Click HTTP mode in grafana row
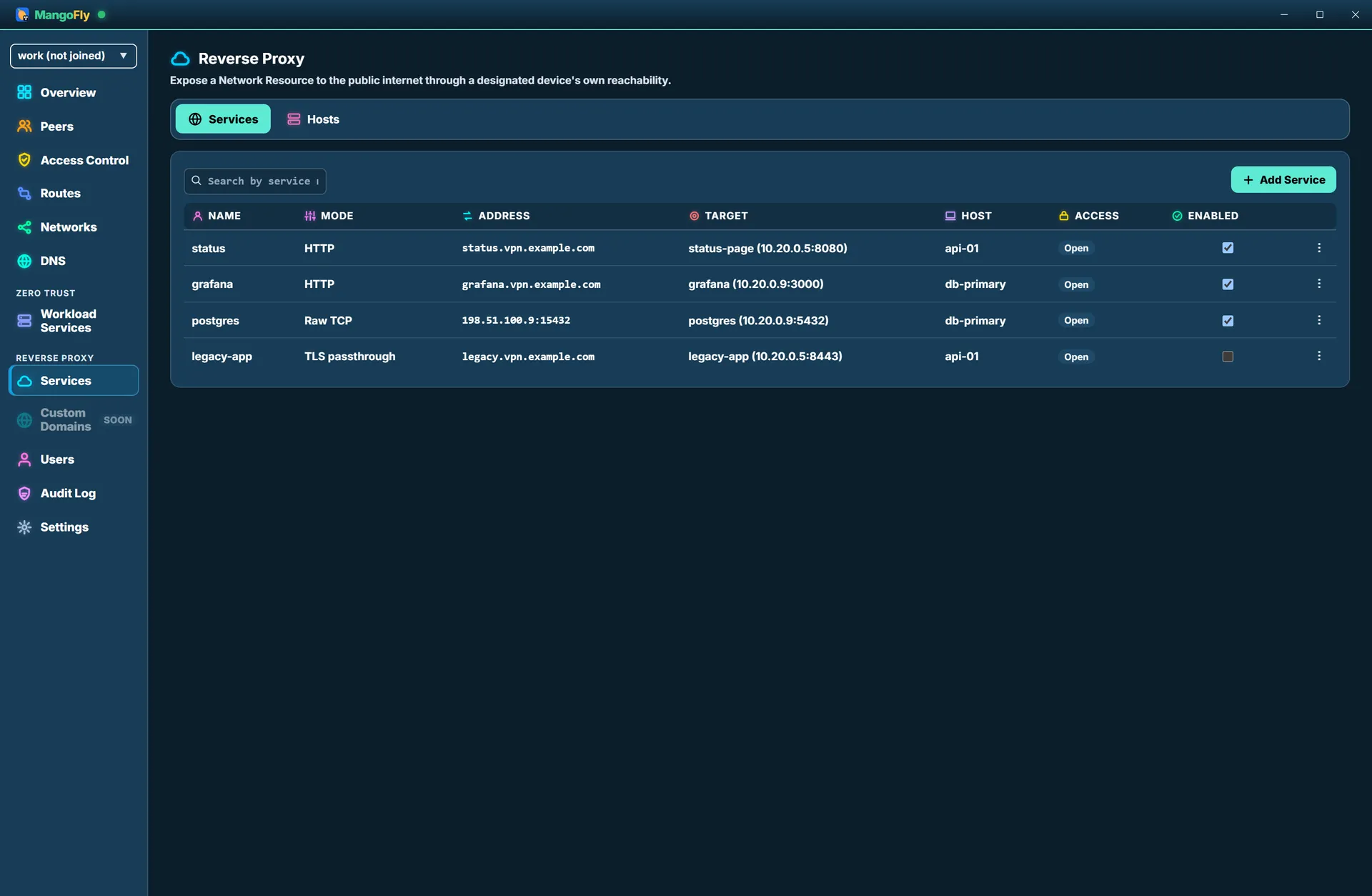Image resolution: width=1372 pixels, height=896 pixels. coord(319,284)
